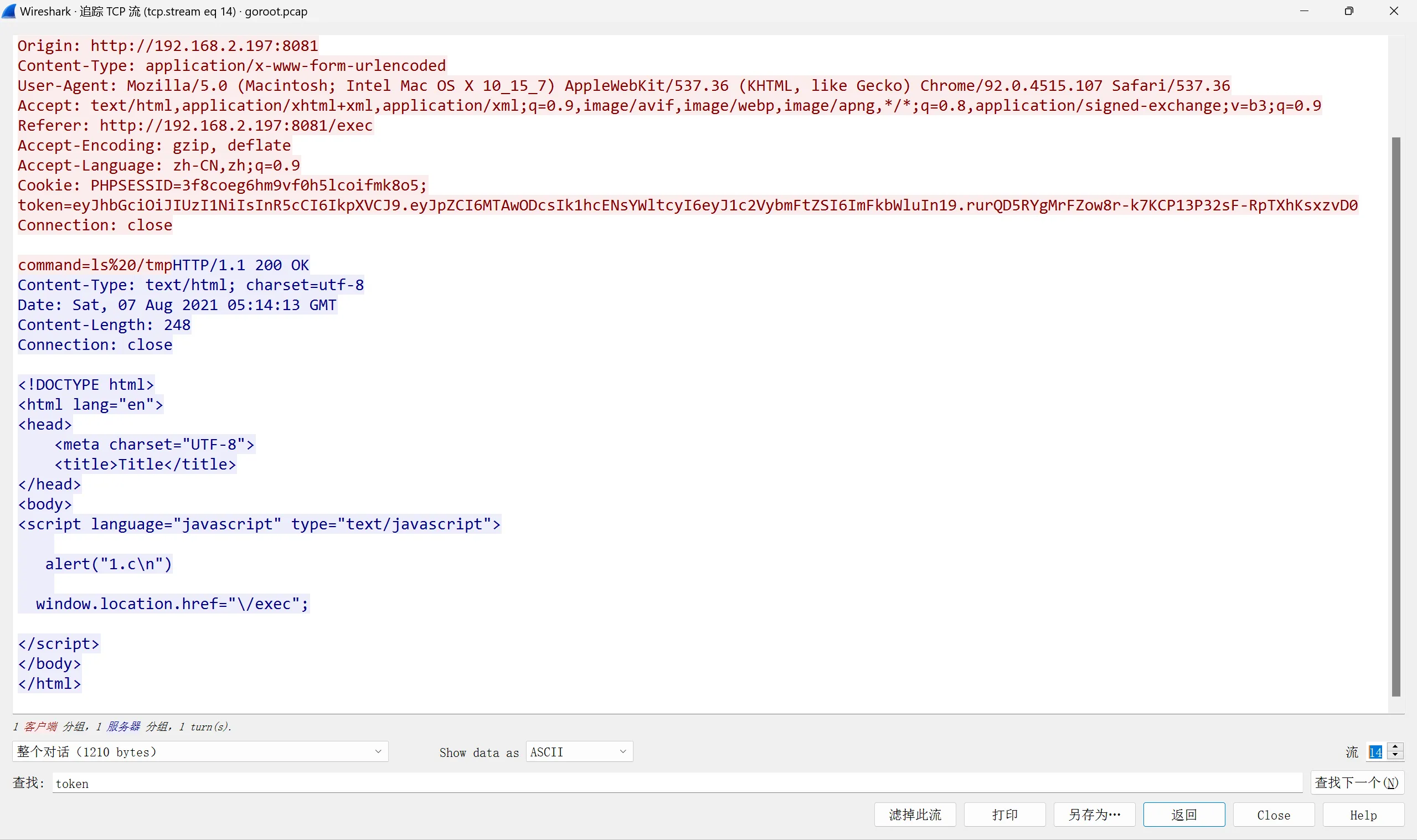This screenshot has height=840, width=1417.
Task: Open the 整个对话 (1210 bytes) dropdown
Action: point(200,752)
